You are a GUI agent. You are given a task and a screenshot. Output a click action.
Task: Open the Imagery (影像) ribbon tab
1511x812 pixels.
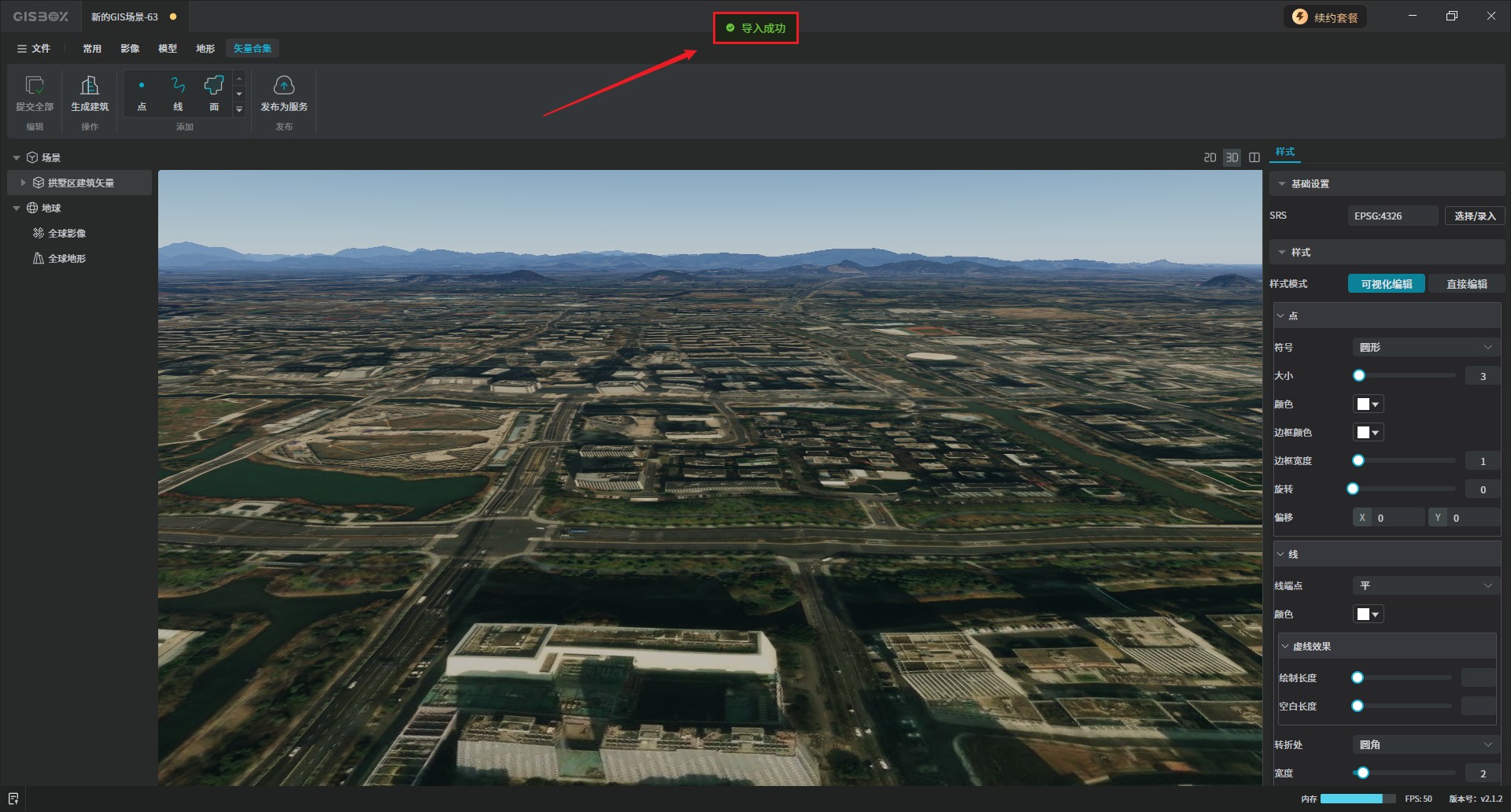click(130, 49)
